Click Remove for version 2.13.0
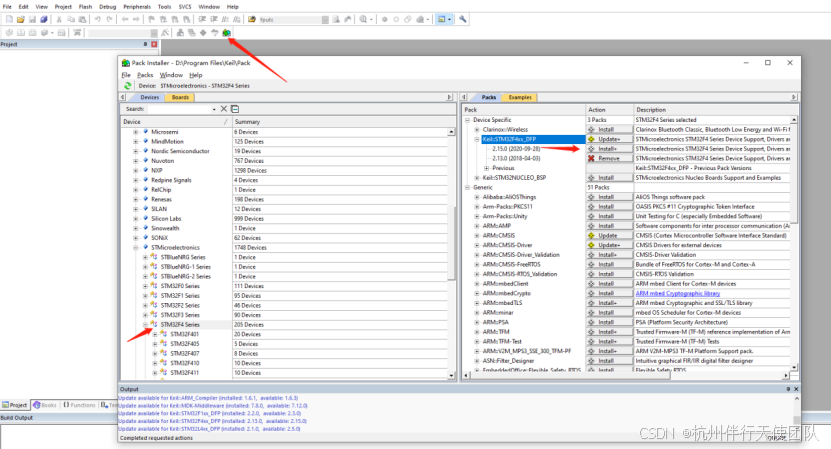 click(x=609, y=159)
